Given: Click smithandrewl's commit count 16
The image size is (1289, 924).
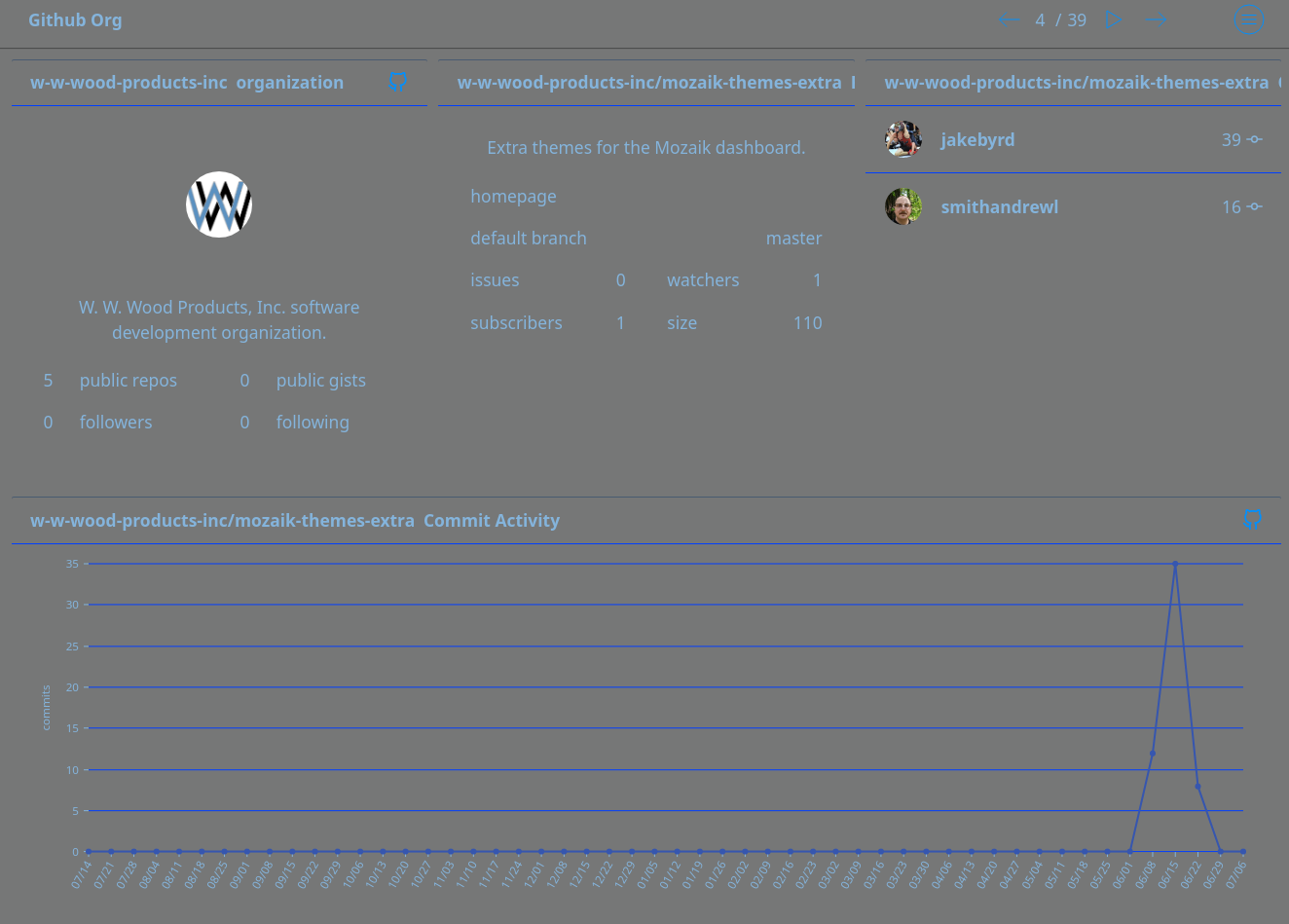Looking at the screenshot, I should pos(1232,207).
